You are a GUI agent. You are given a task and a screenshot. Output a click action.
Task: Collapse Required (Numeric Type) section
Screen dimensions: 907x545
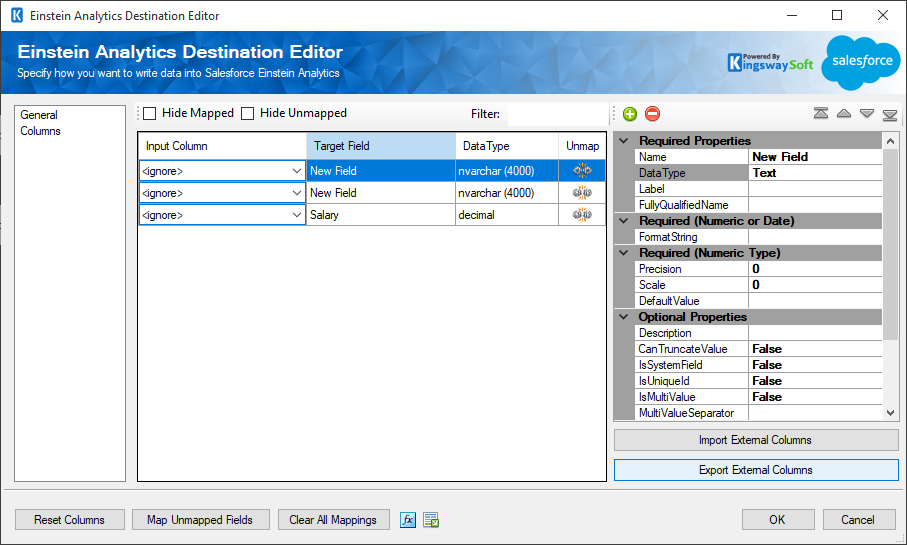(624, 252)
